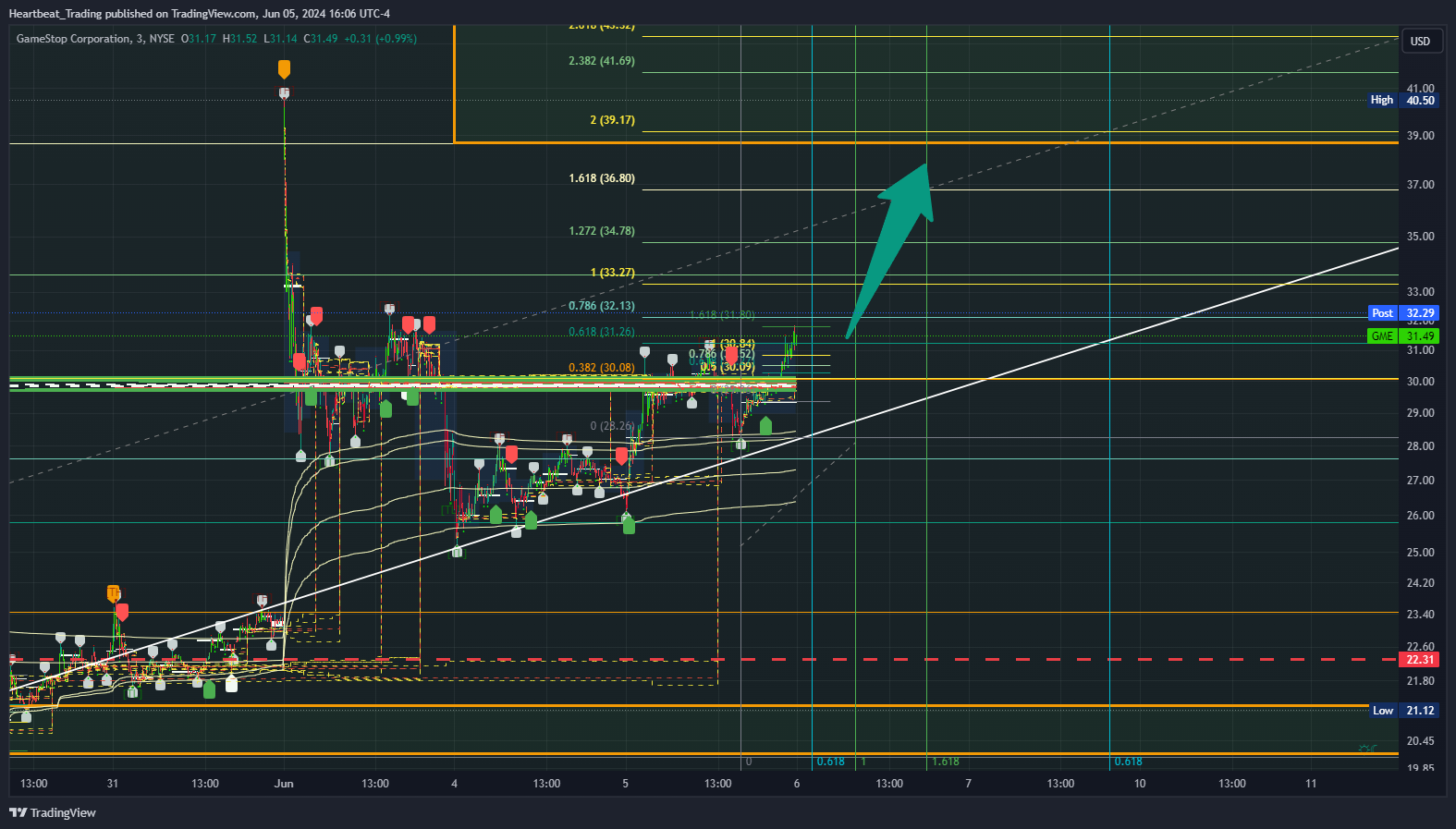Click the TradingView logo at bottom left
The height and width of the screenshot is (829, 1456).
pos(53,812)
